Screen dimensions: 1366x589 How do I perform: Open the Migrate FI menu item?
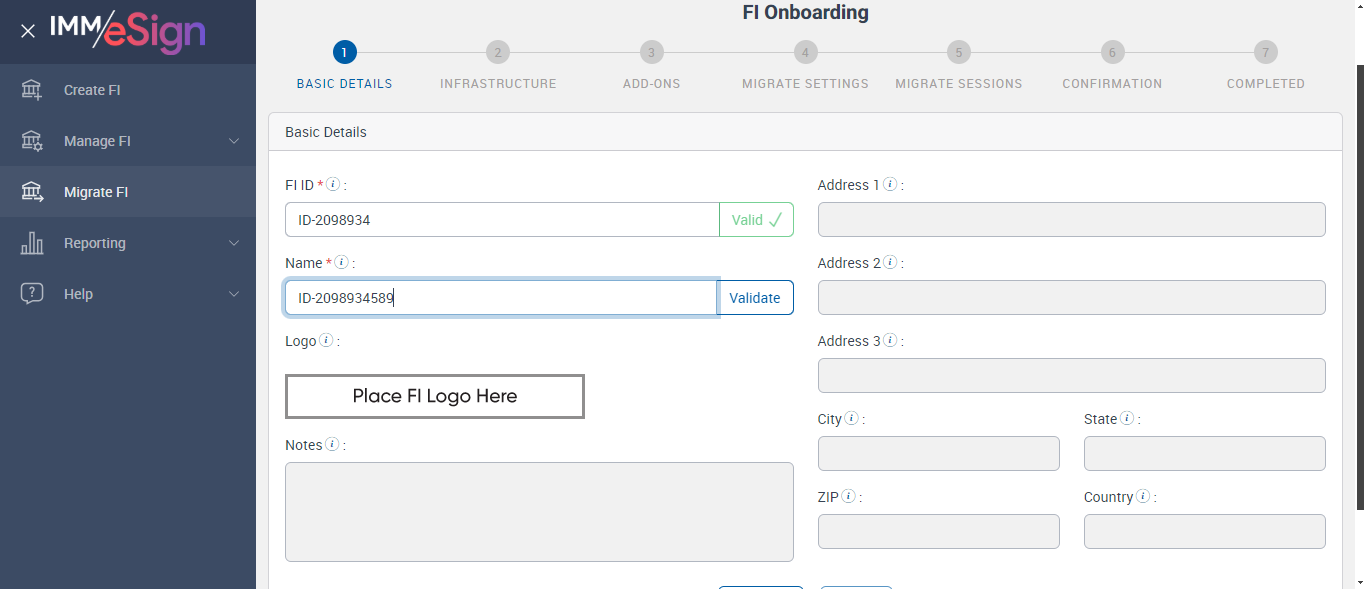click(x=96, y=192)
